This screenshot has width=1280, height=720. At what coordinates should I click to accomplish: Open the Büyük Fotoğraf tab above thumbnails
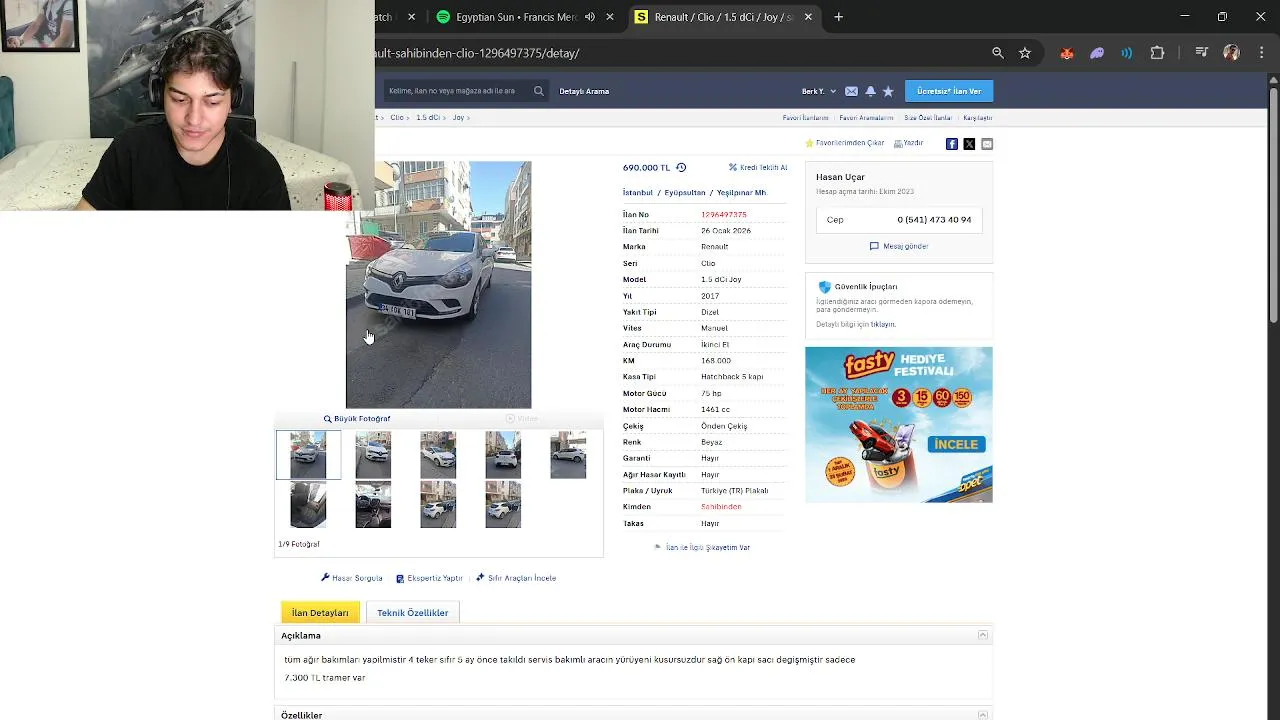pos(357,419)
